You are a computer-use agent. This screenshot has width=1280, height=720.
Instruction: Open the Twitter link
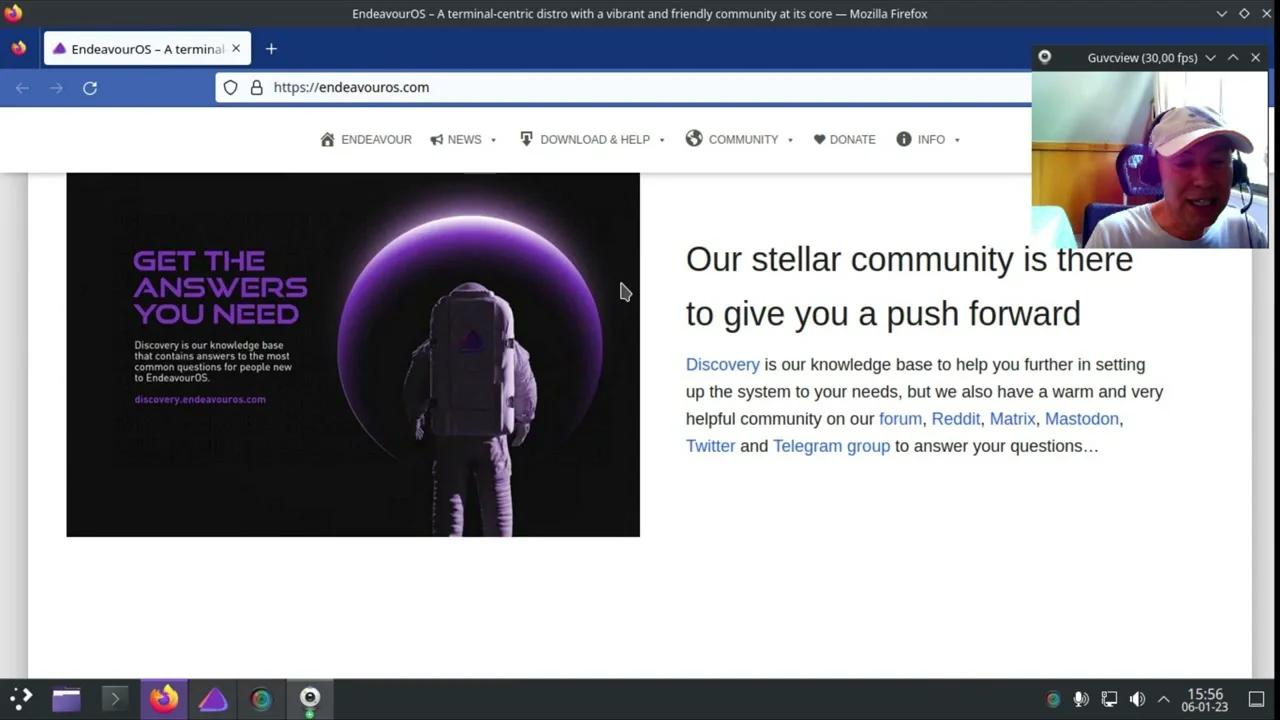[710, 446]
